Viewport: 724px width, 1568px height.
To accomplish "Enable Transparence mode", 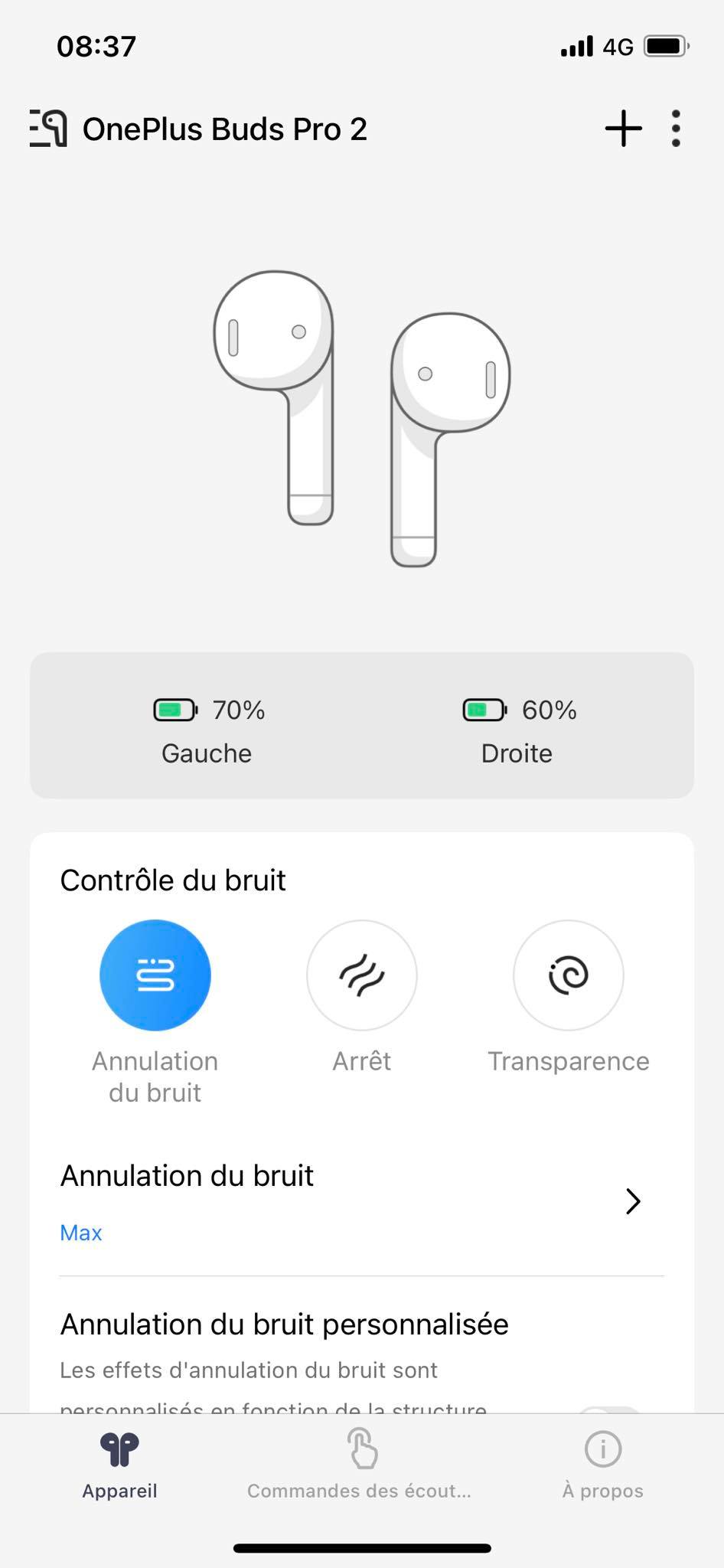I will (568, 975).
